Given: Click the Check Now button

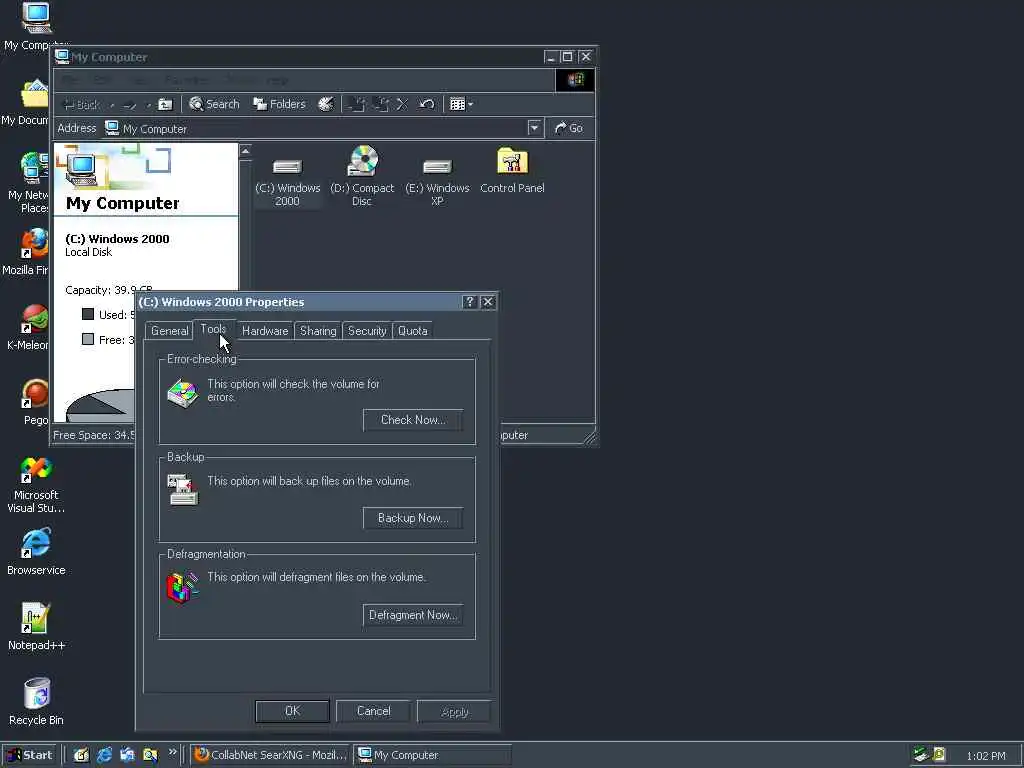Looking at the screenshot, I should tap(413, 420).
